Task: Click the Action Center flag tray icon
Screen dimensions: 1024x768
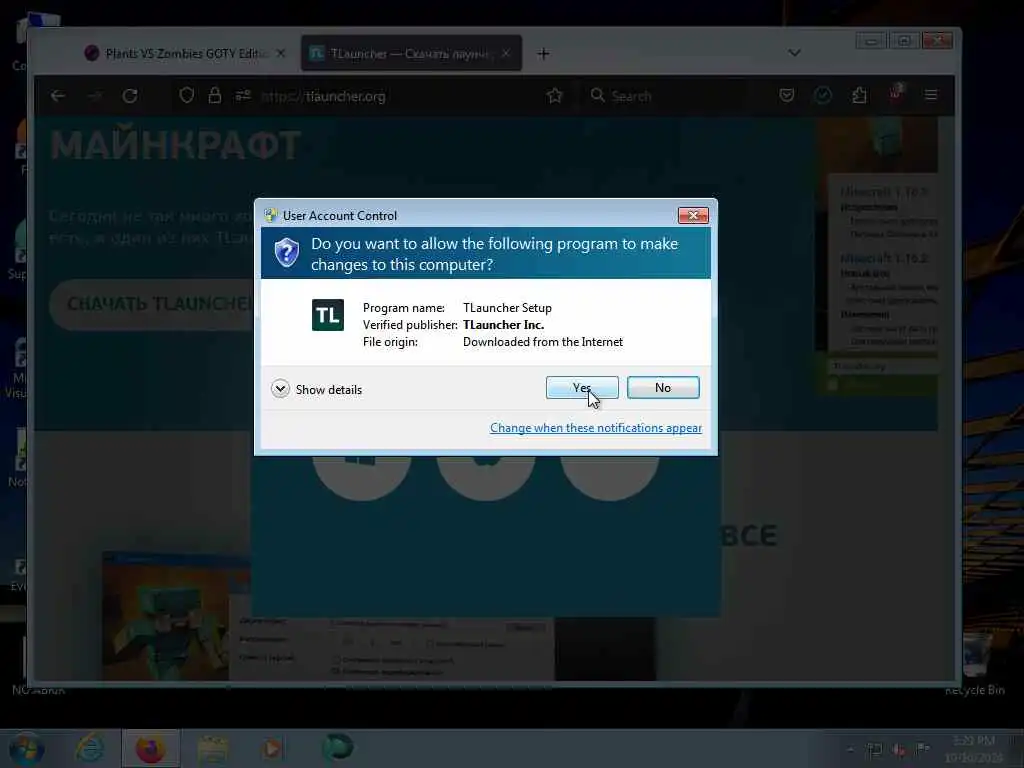Action: (x=923, y=749)
